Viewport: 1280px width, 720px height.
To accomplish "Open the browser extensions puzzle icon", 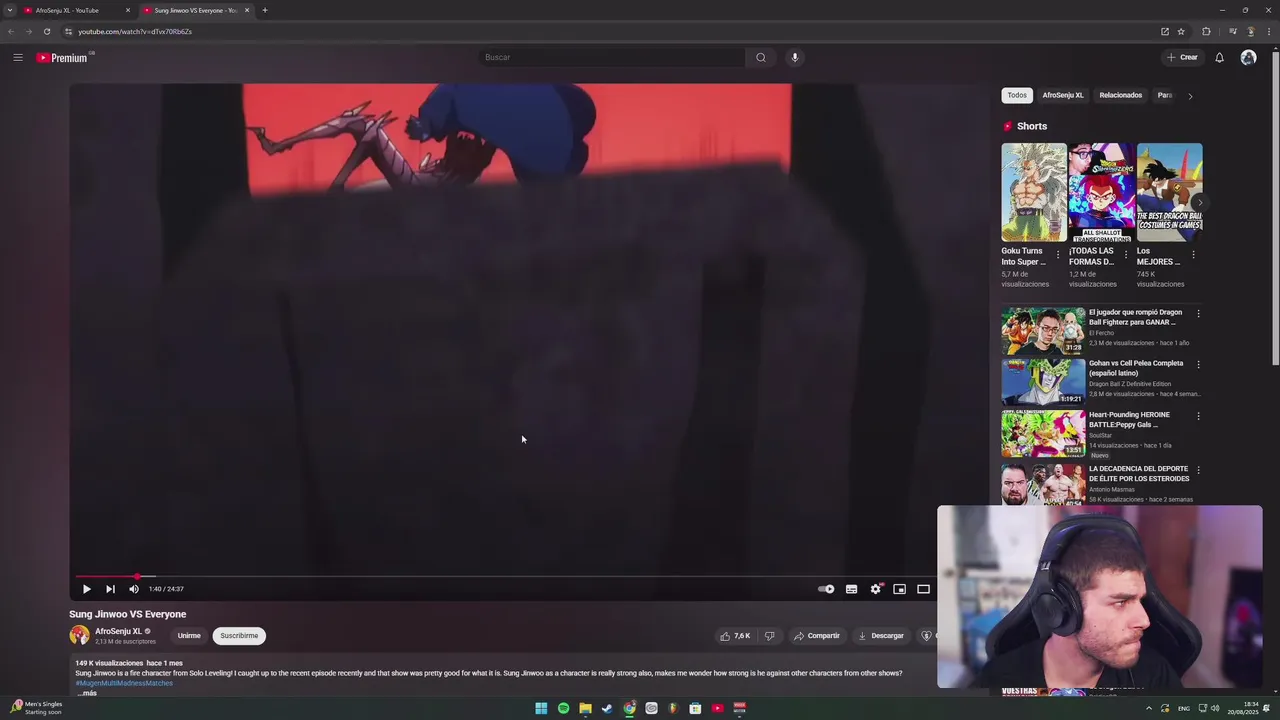I will click(1206, 31).
